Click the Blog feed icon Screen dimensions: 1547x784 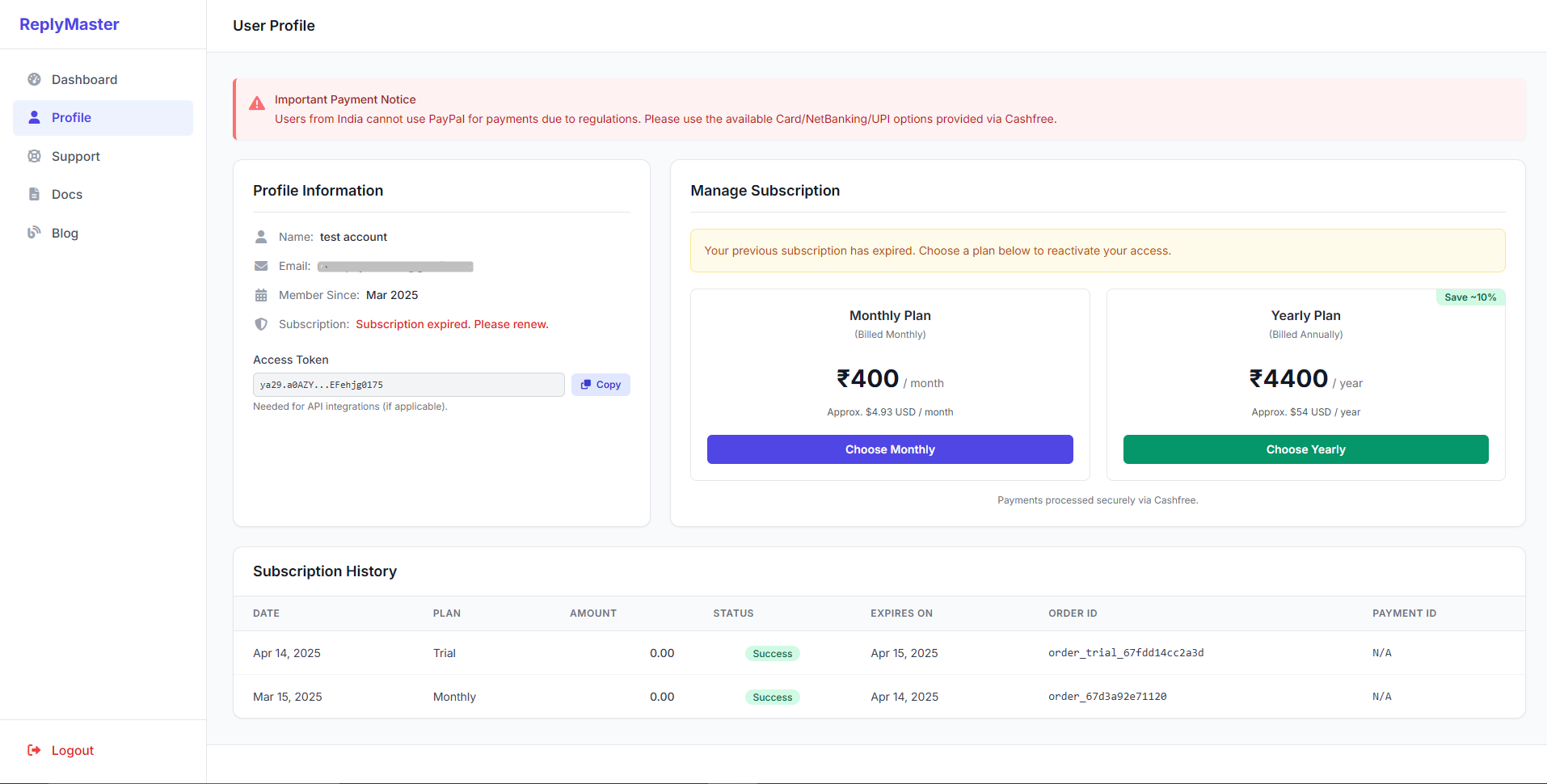[34, 233]
